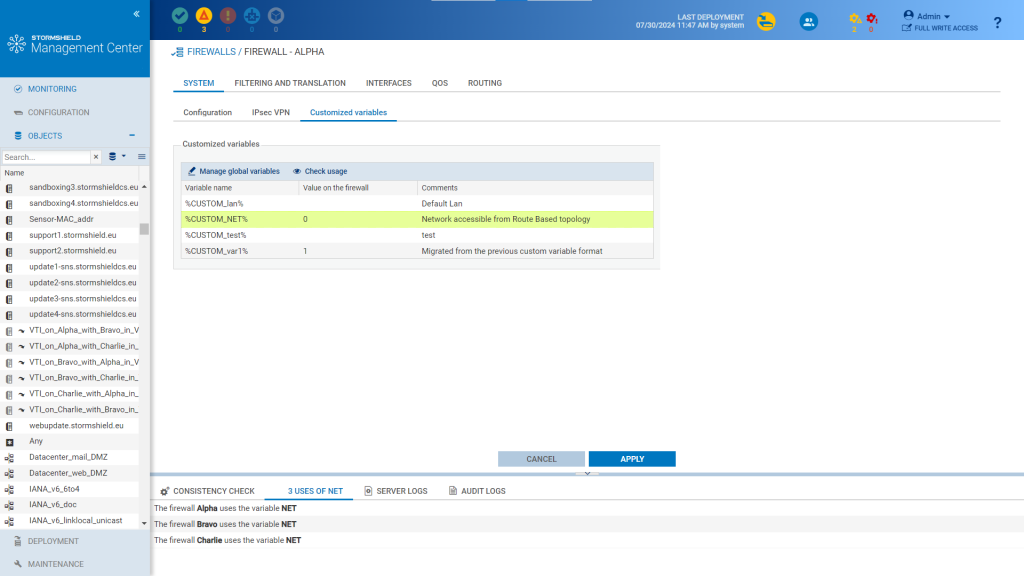Click the Cancel button

(x=541, y=459)
